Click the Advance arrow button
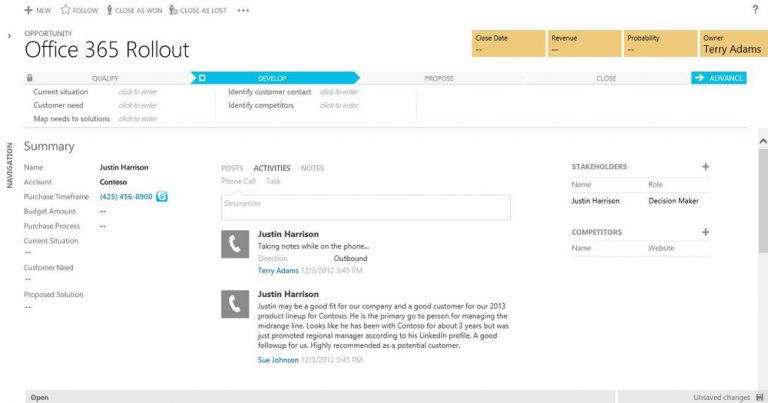This screenshot has width=768, height=403. point(719,78)
